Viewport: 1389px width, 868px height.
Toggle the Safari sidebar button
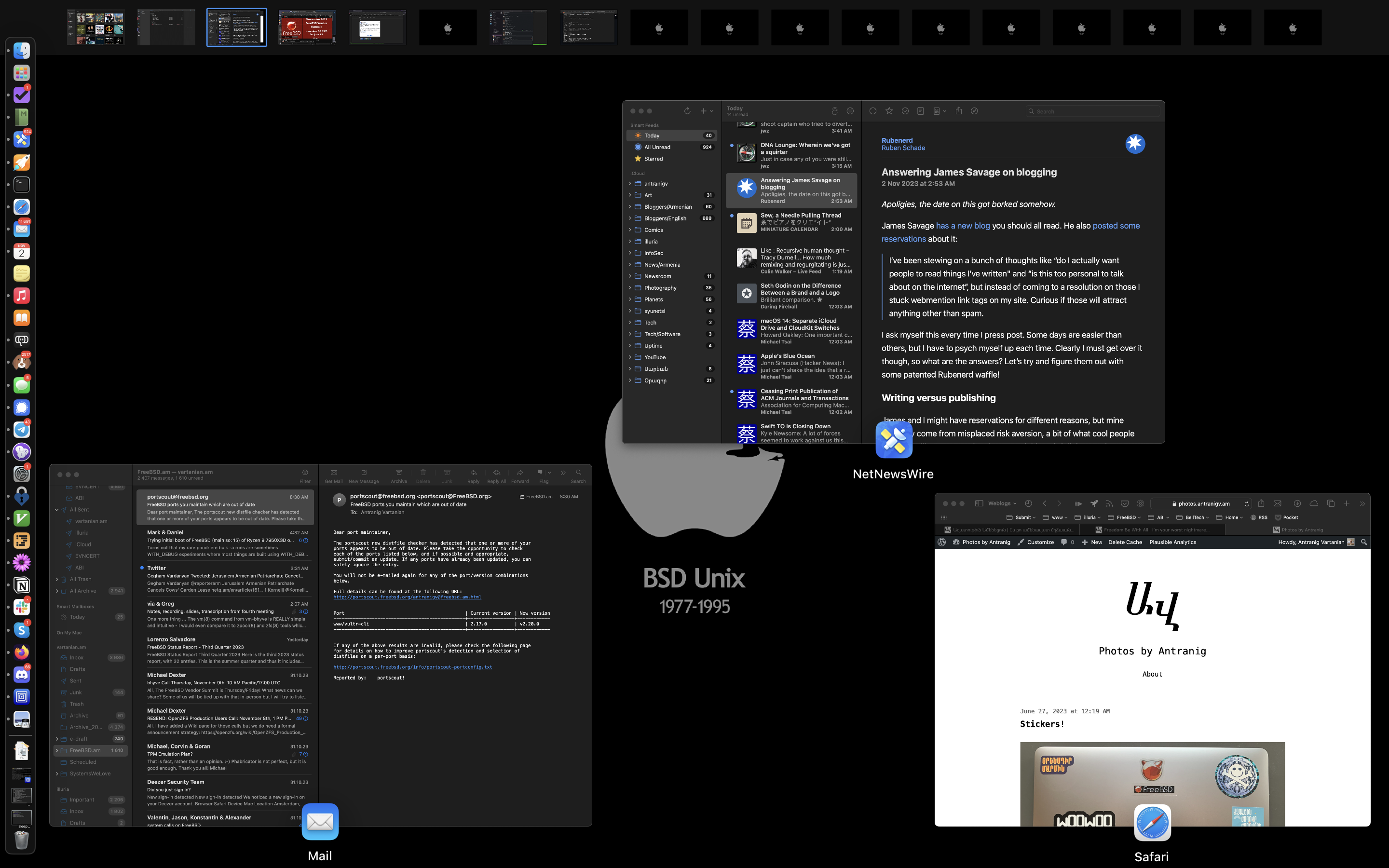[979, 503]
